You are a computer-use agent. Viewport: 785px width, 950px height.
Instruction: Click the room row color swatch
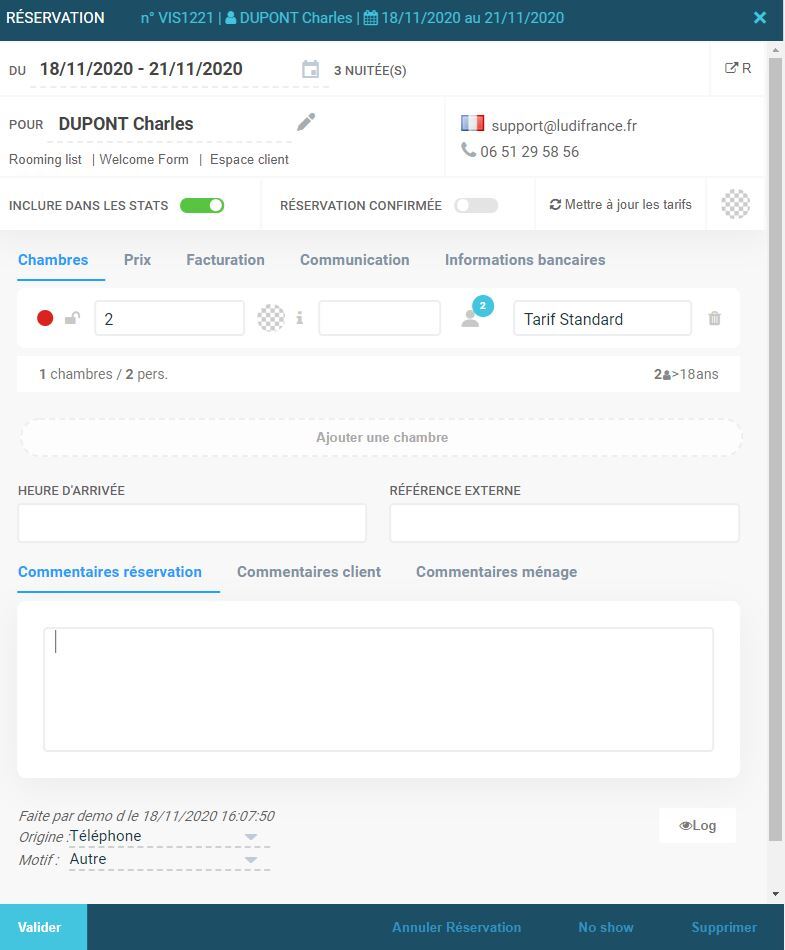271,318
